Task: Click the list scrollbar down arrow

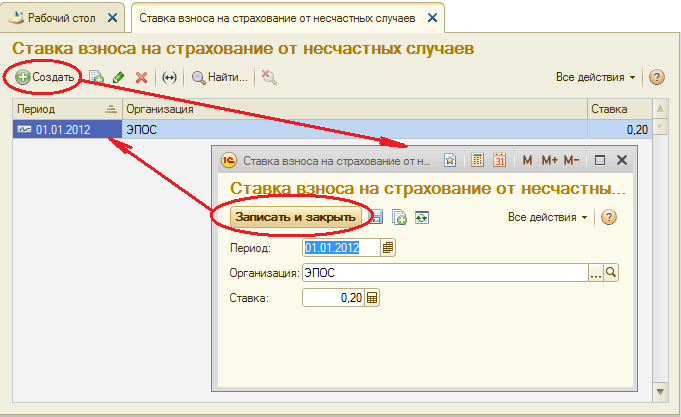Action: tap(660, 392)
